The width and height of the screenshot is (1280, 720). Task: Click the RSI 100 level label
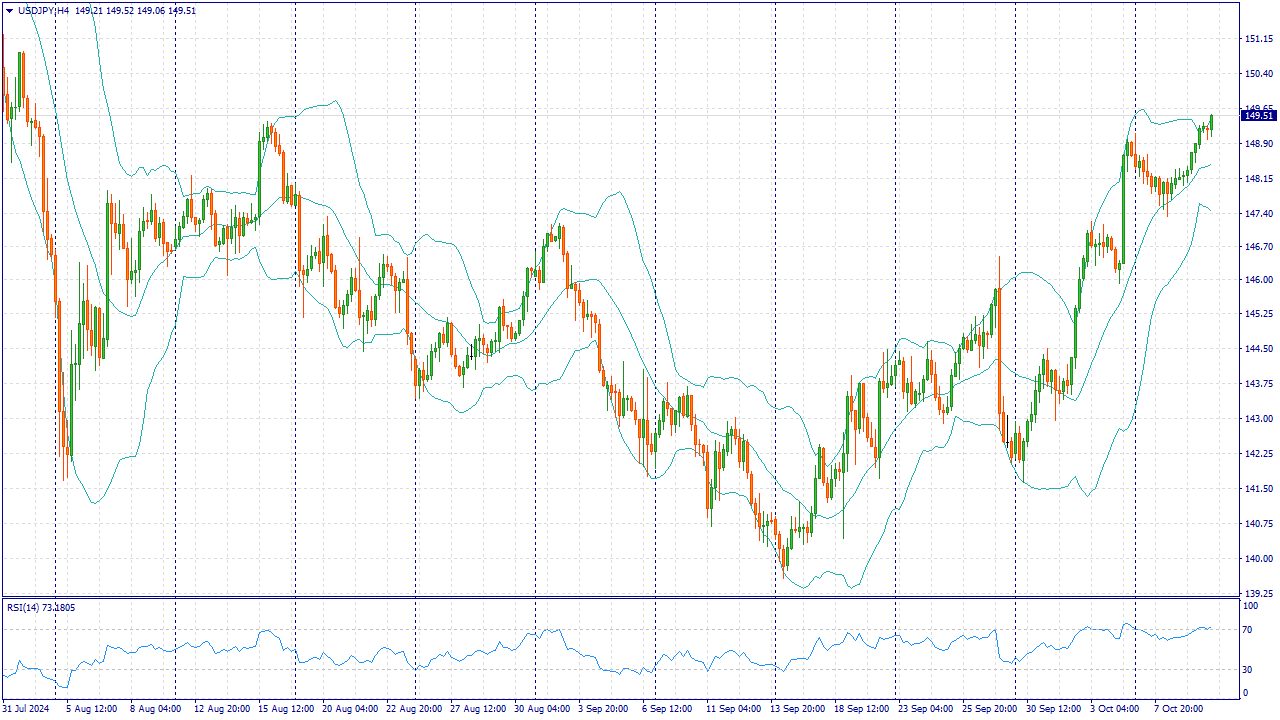1251,606
